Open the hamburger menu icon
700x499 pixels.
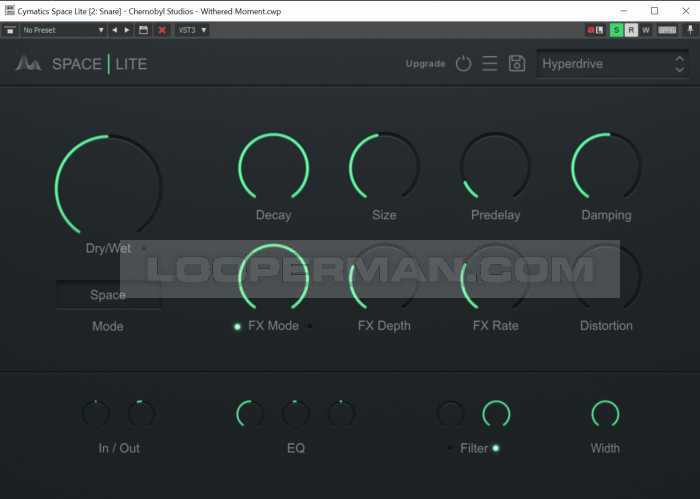[490, 64]
